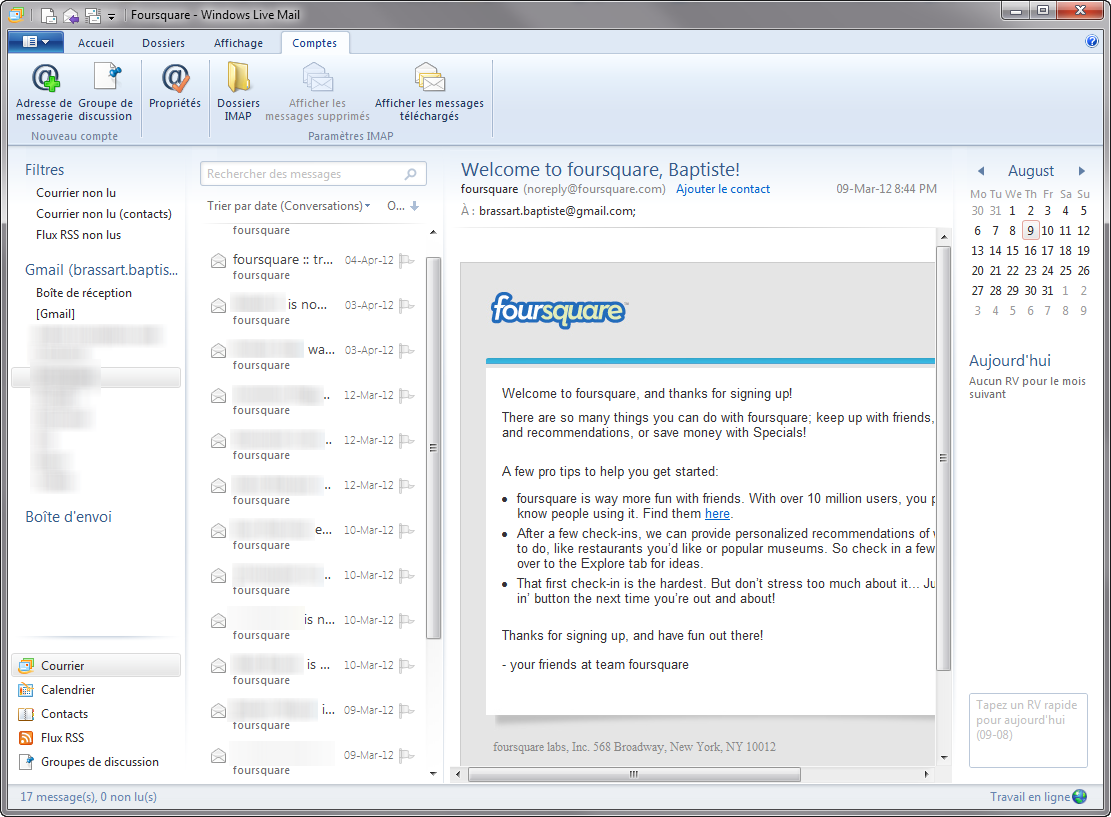
Task: Click envelope icon of bottom 09-Mar-12 message
Action: [x=218, y=755]
